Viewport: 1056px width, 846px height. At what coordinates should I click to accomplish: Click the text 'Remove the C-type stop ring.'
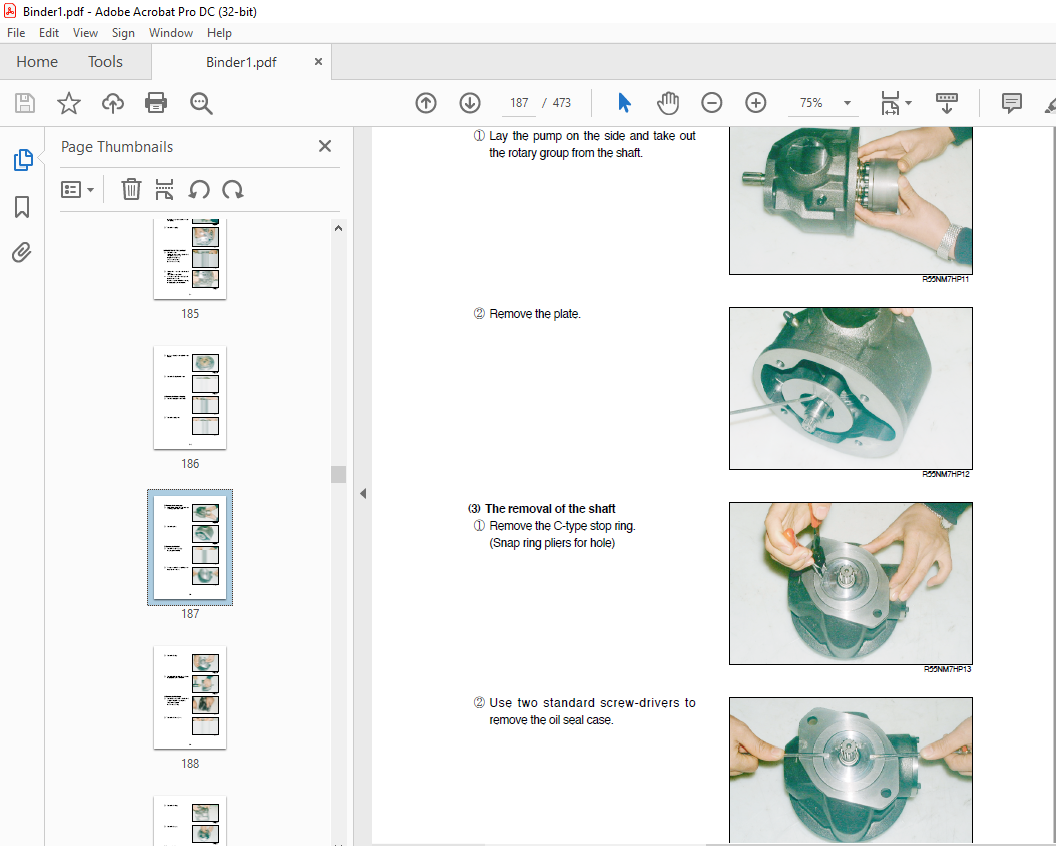562,526
